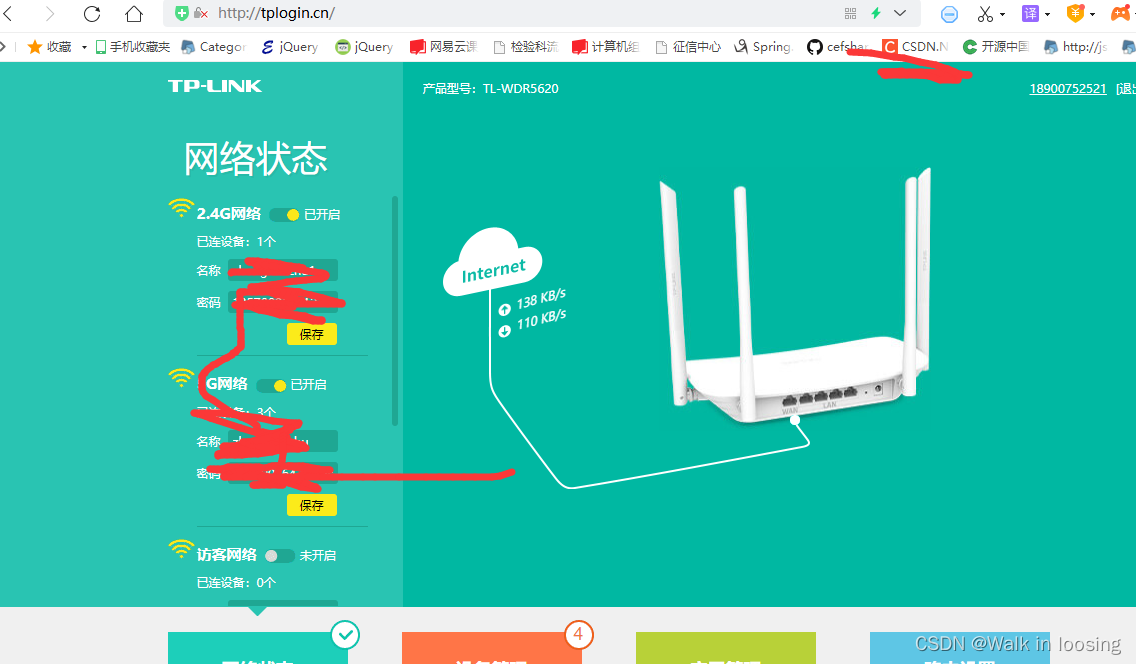Image resolution: width=1136 pixels, height=664 pixels.
Task: Open the screenshot tool dropdown arrow
Action: [1003, 14]
